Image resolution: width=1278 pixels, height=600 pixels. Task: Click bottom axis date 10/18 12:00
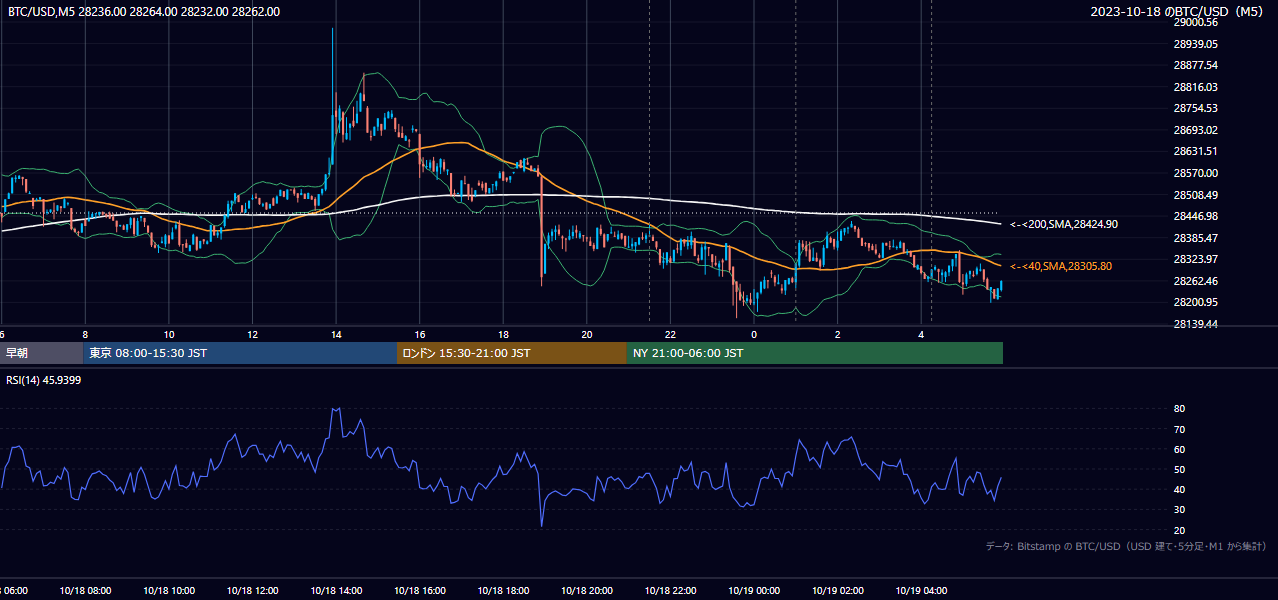pos(252,590)
